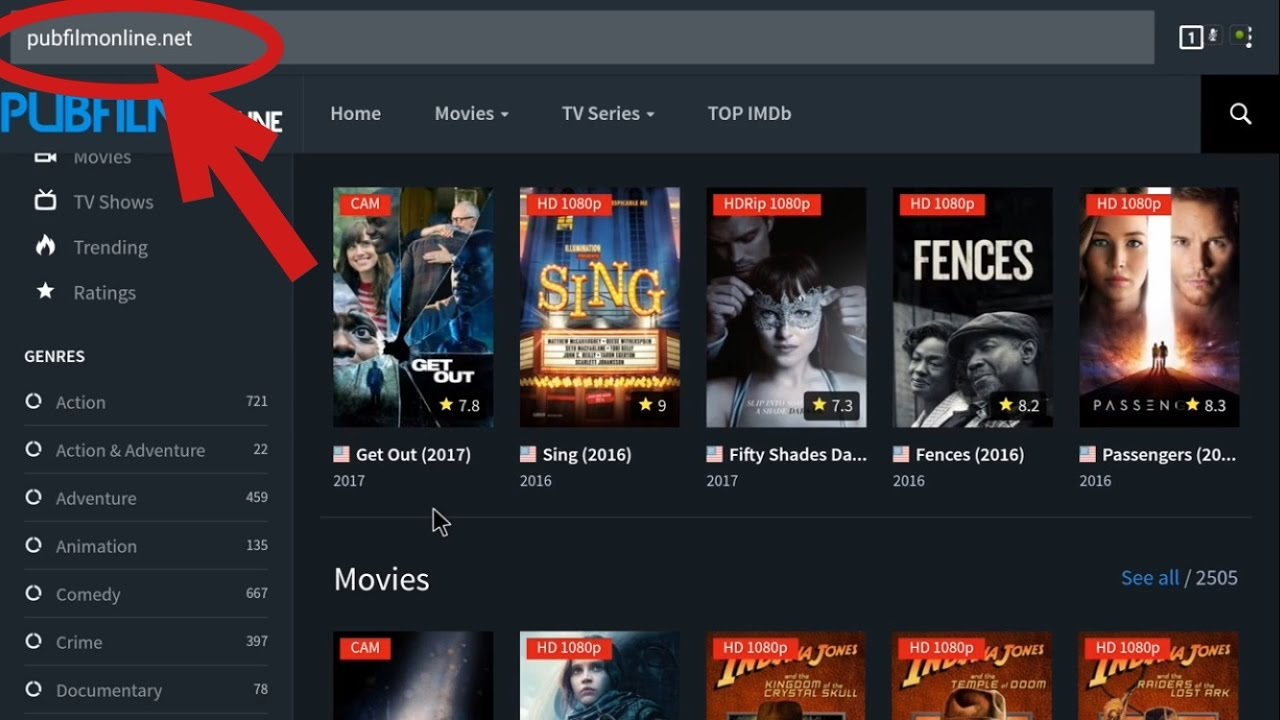Click the Sing (2016) title

586,454
